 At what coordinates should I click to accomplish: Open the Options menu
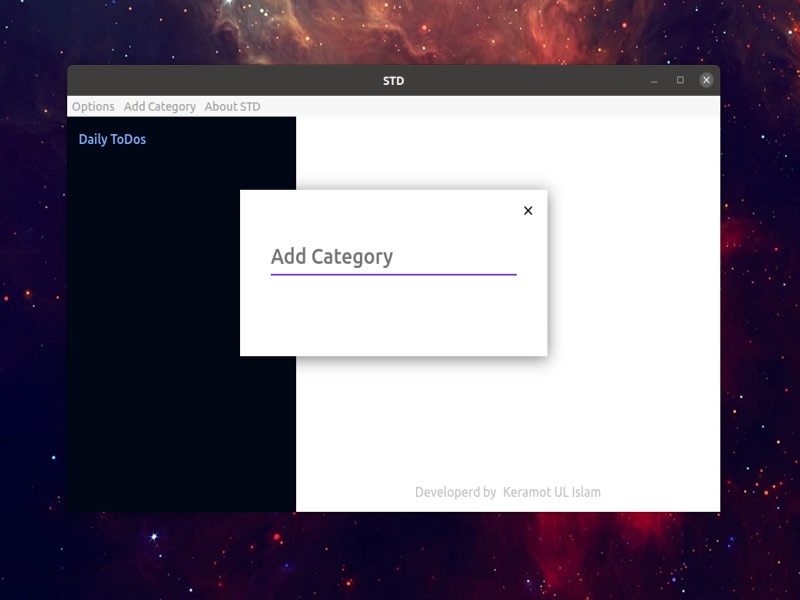(93, 107)
